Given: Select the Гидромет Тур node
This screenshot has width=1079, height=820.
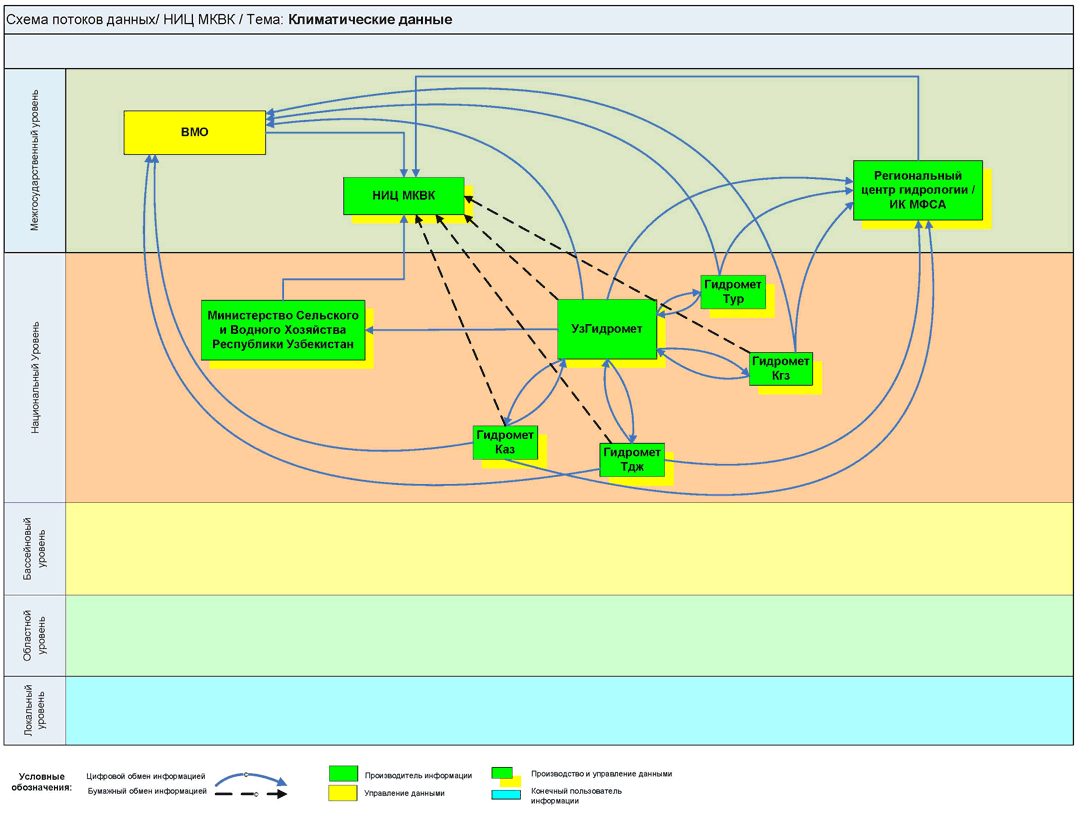Looking at the screenshot, I should point(733,292).
